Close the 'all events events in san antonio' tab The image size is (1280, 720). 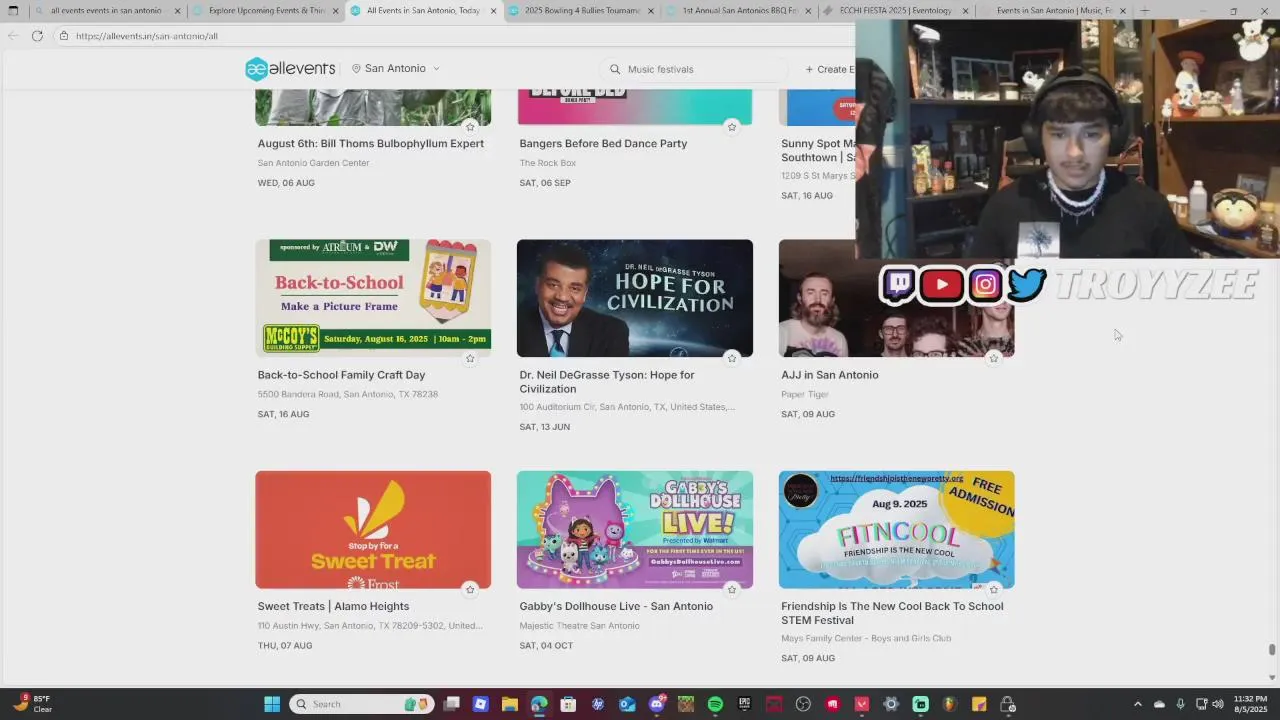(x=178, y=11)
